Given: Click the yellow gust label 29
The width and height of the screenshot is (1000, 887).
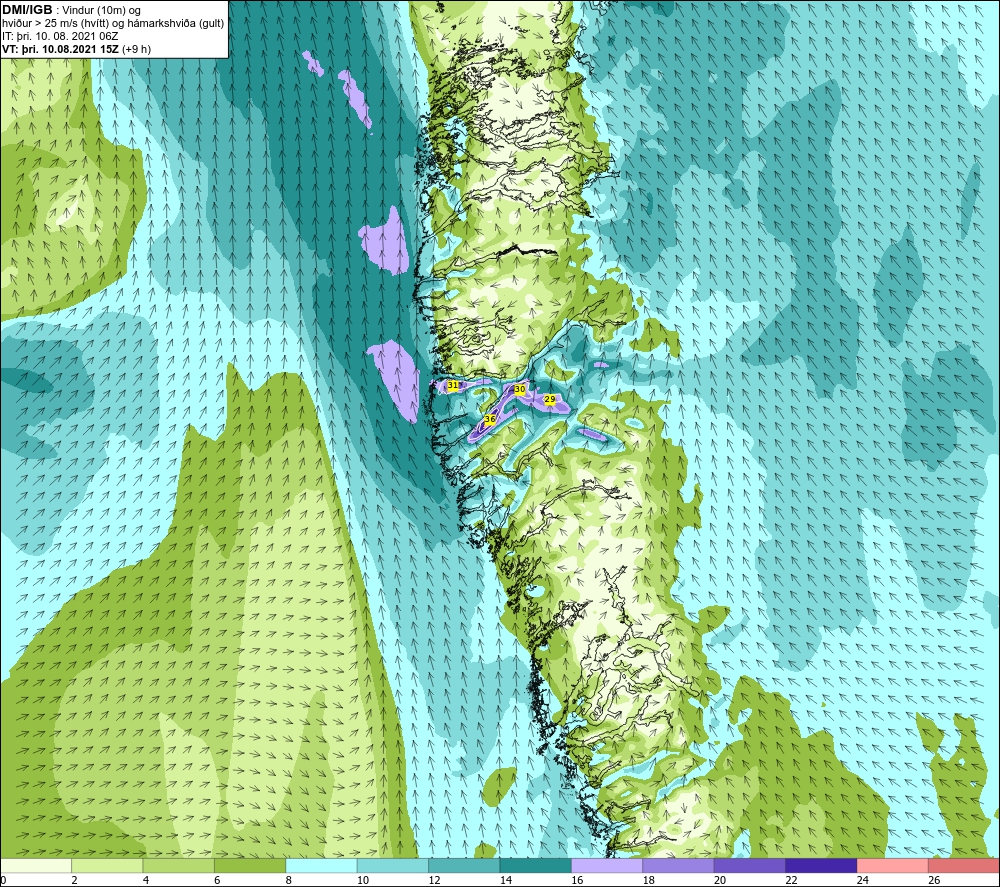Looking at the screenshot, I should (550, 399).
